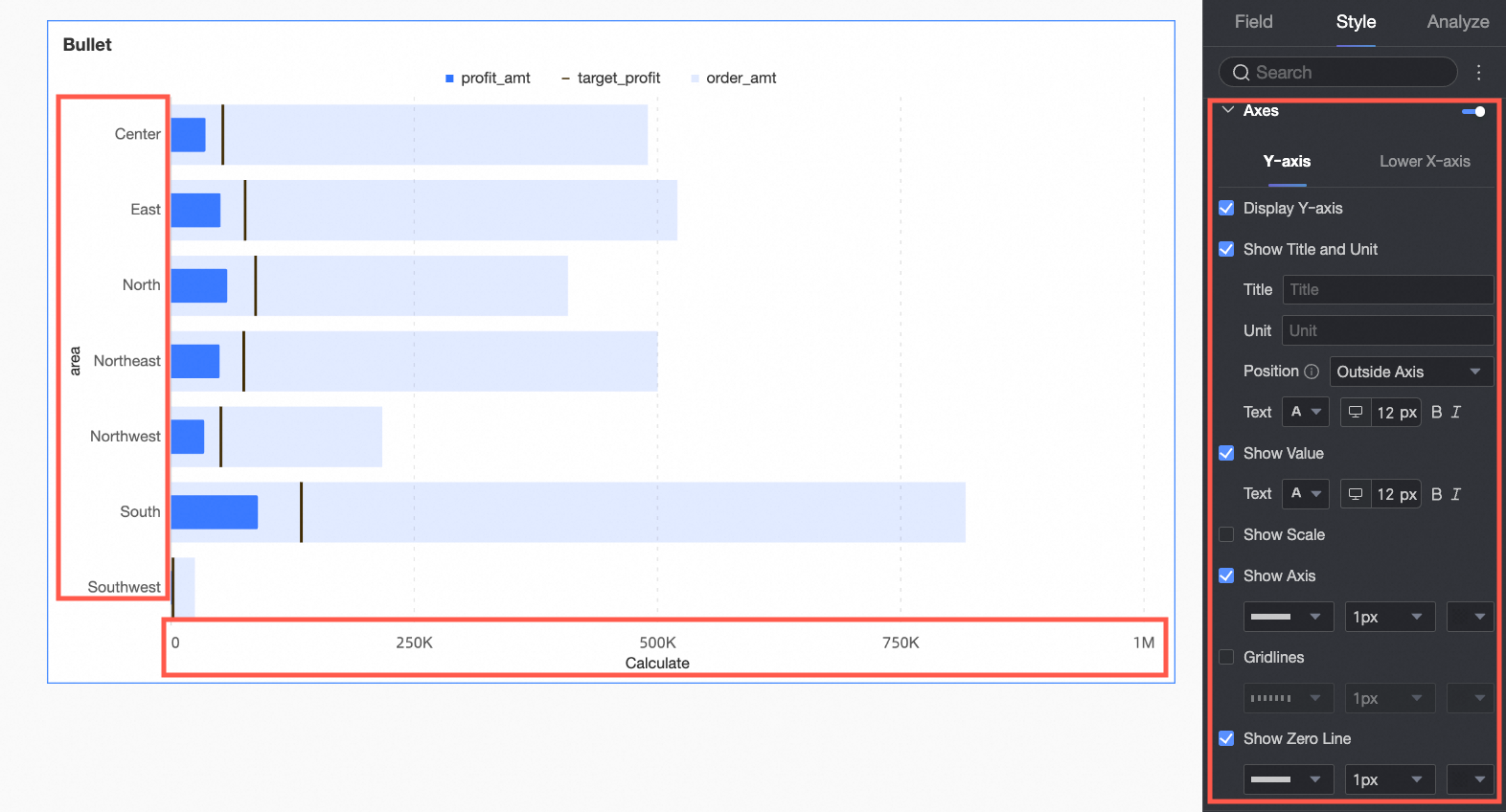Open Zero Line style dropdown
This screenshot has width=1506, height=812.
pos(1289,779)
